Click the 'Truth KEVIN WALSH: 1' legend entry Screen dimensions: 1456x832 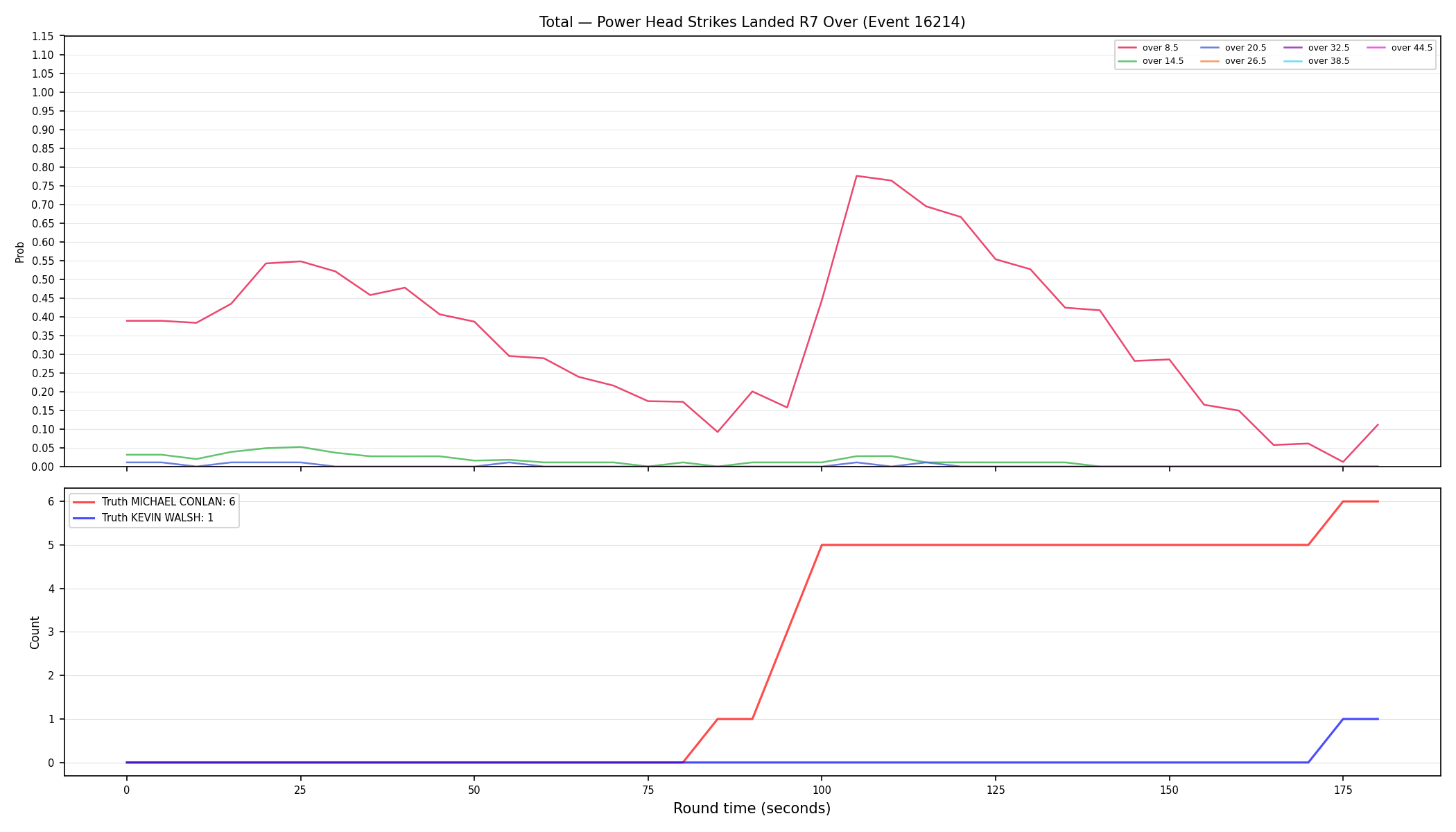click(x=143, y=518)
